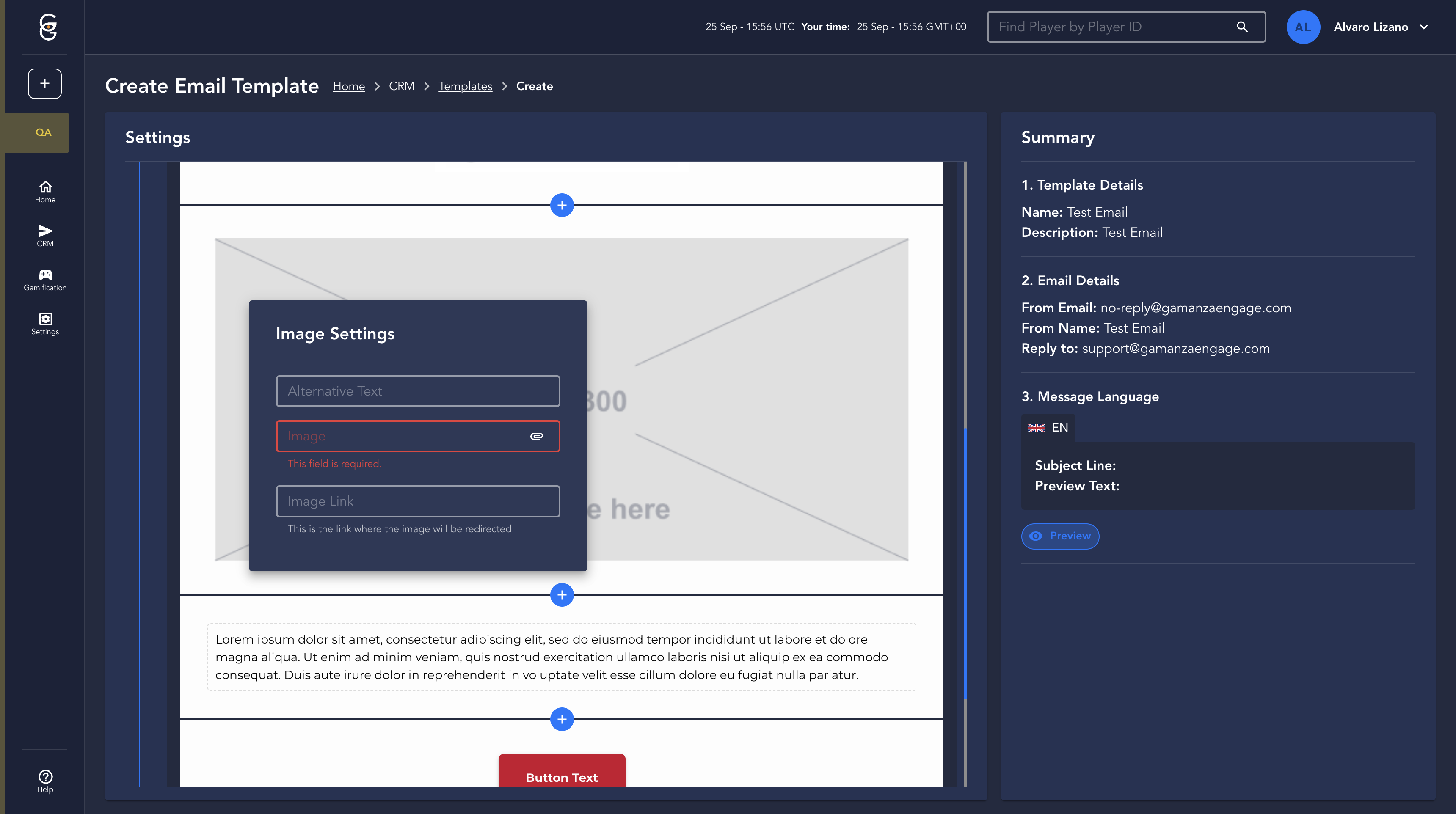The width and height of the screenshot is (1456, 814).
Task: Click the attachment icon in Image field
Action: click(536, 436)
